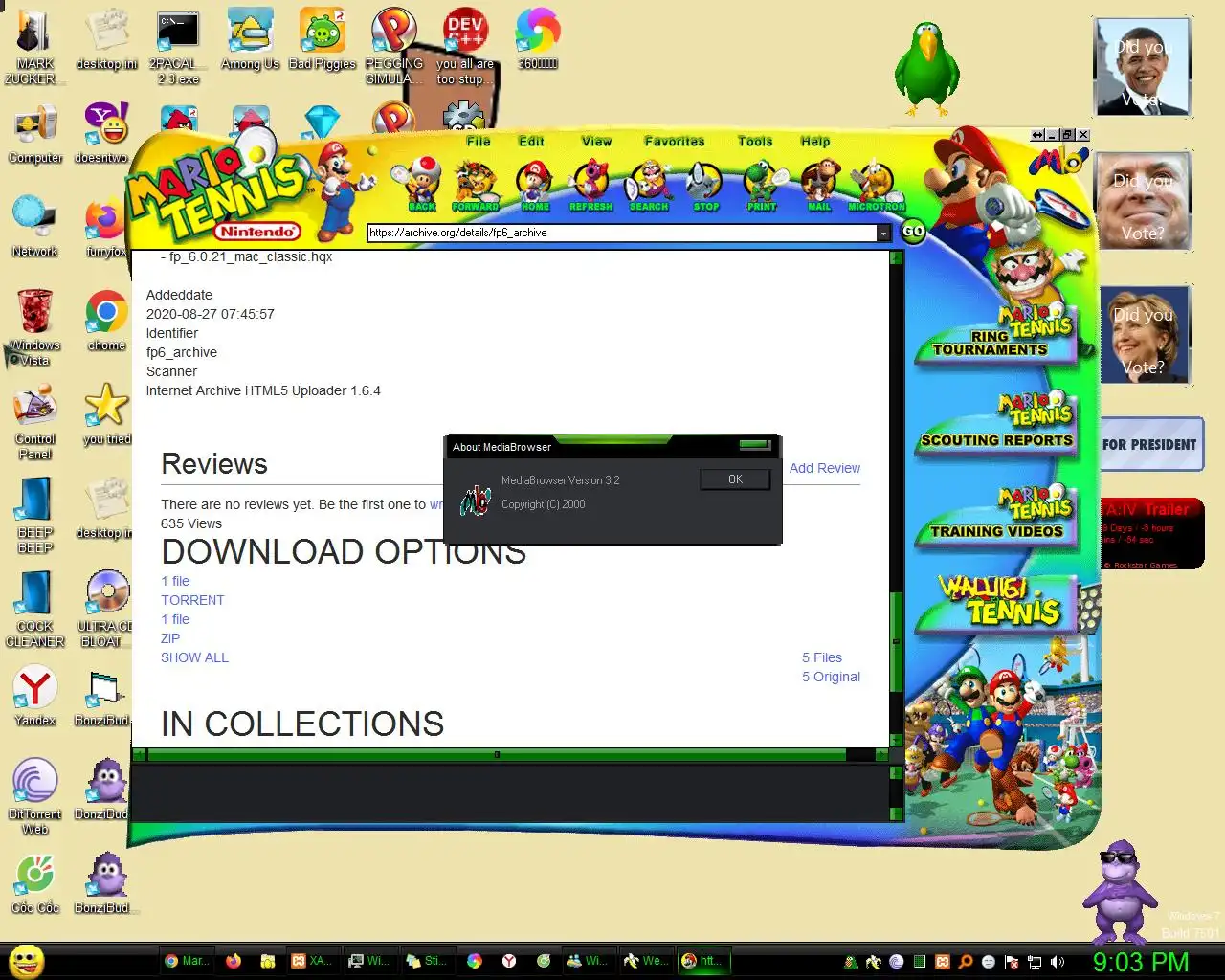Click the Paratroopa Microtron icon
The image size is (1225, 980).
(876, 185)
